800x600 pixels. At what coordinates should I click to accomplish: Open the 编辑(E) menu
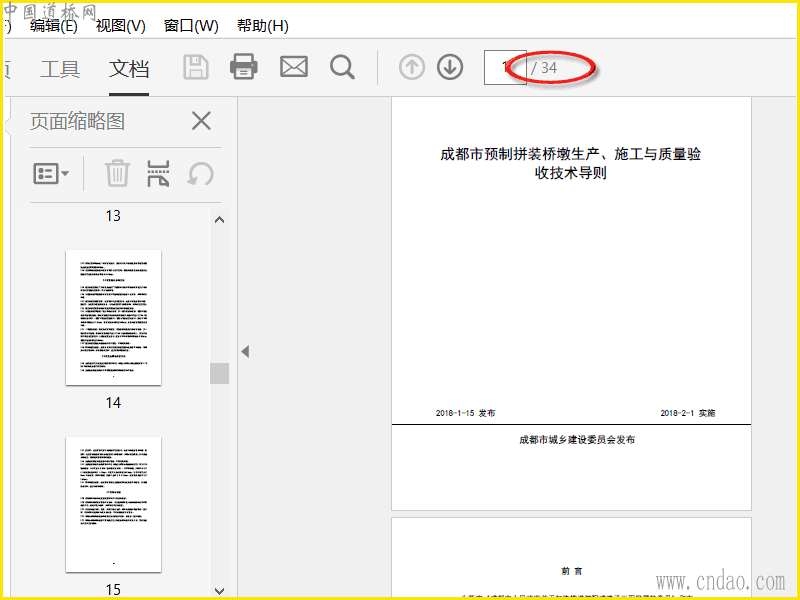[x=54, y=26]
